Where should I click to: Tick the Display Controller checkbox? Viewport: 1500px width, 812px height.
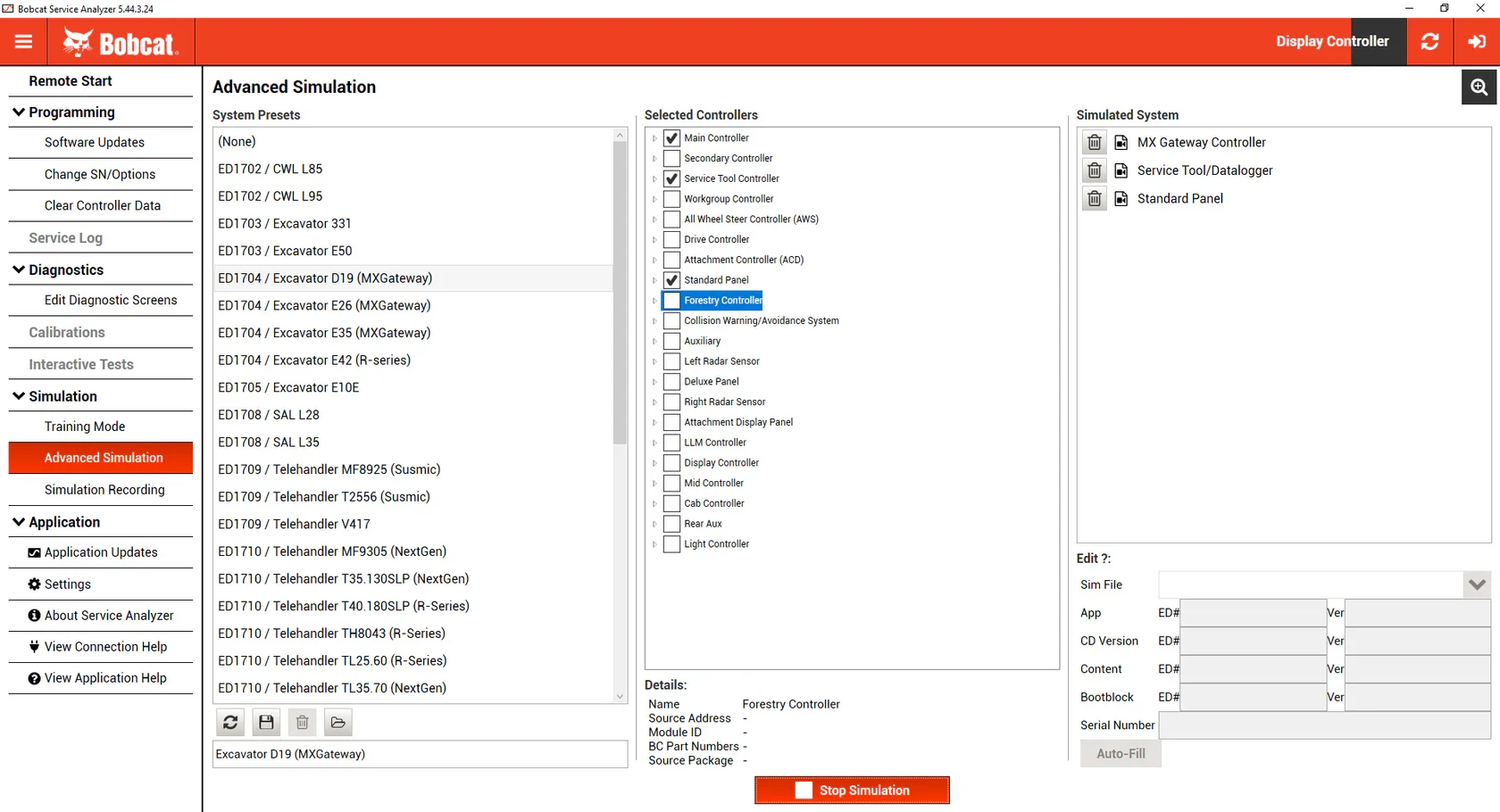(672, 463)
